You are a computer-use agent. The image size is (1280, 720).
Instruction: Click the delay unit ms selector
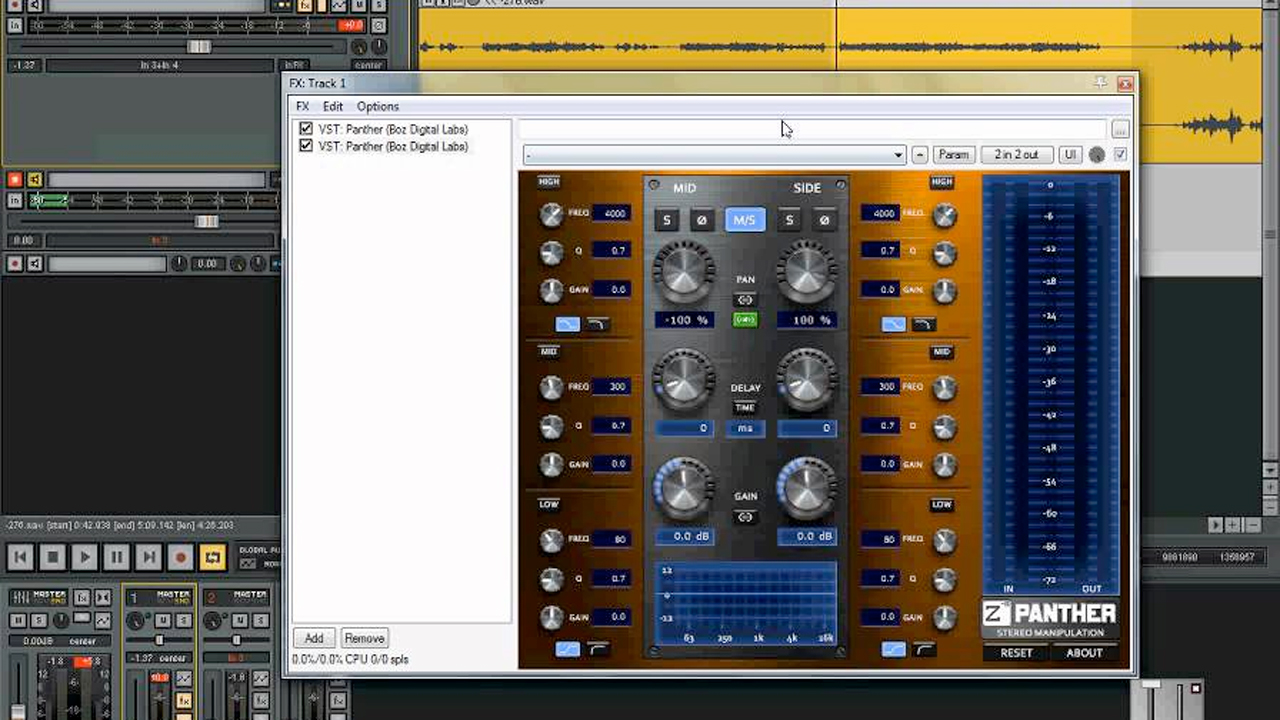(x=745, y=428)
